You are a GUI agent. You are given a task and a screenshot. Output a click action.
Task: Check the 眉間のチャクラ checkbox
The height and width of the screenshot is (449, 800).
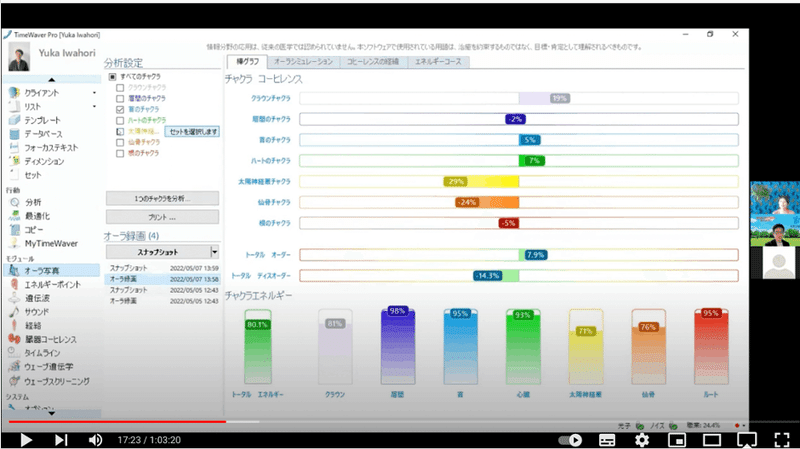point(120,98)
